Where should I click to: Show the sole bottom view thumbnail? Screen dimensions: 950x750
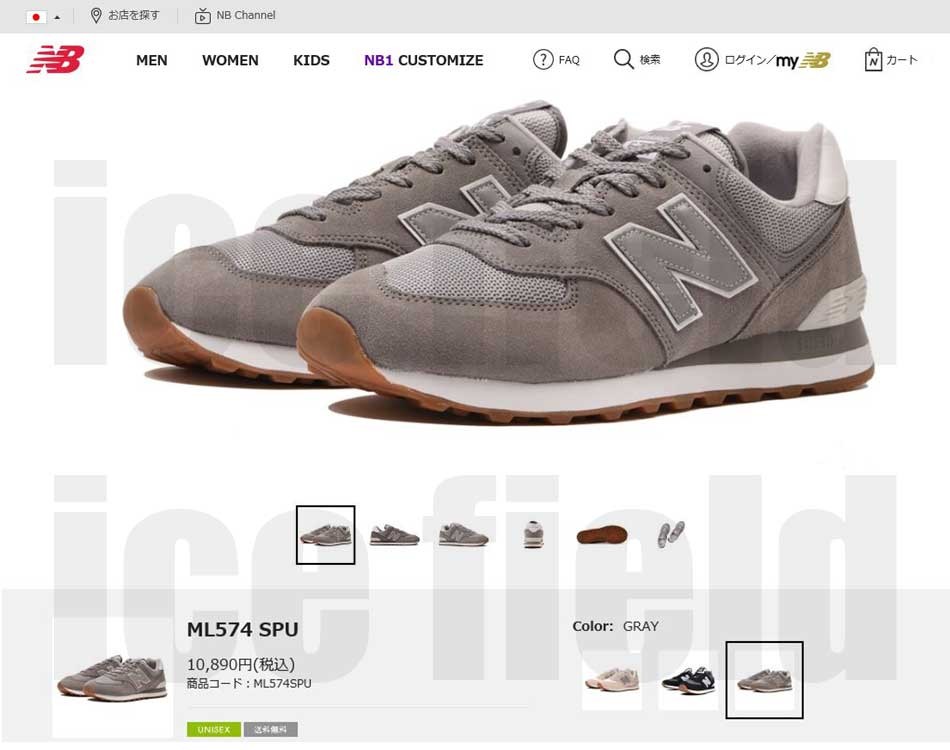tap(602, 535)
